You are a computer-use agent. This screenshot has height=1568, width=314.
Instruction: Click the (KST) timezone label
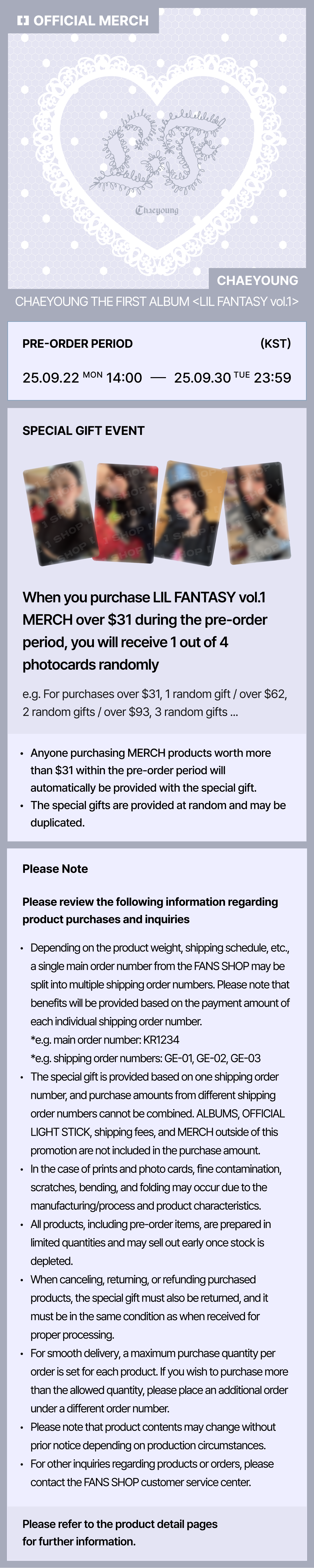click(x=275, y=343)
